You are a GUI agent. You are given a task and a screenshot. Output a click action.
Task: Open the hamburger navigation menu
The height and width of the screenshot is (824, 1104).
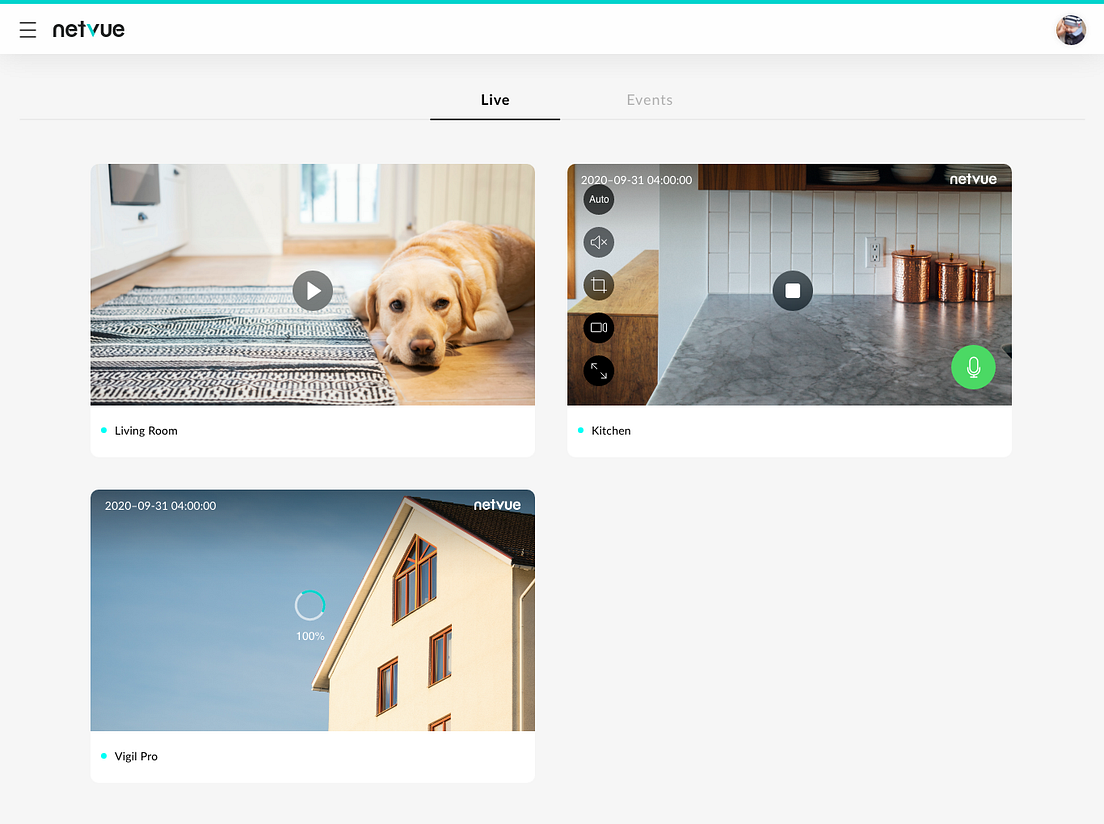pyautogui.click(x=28, y=30)
